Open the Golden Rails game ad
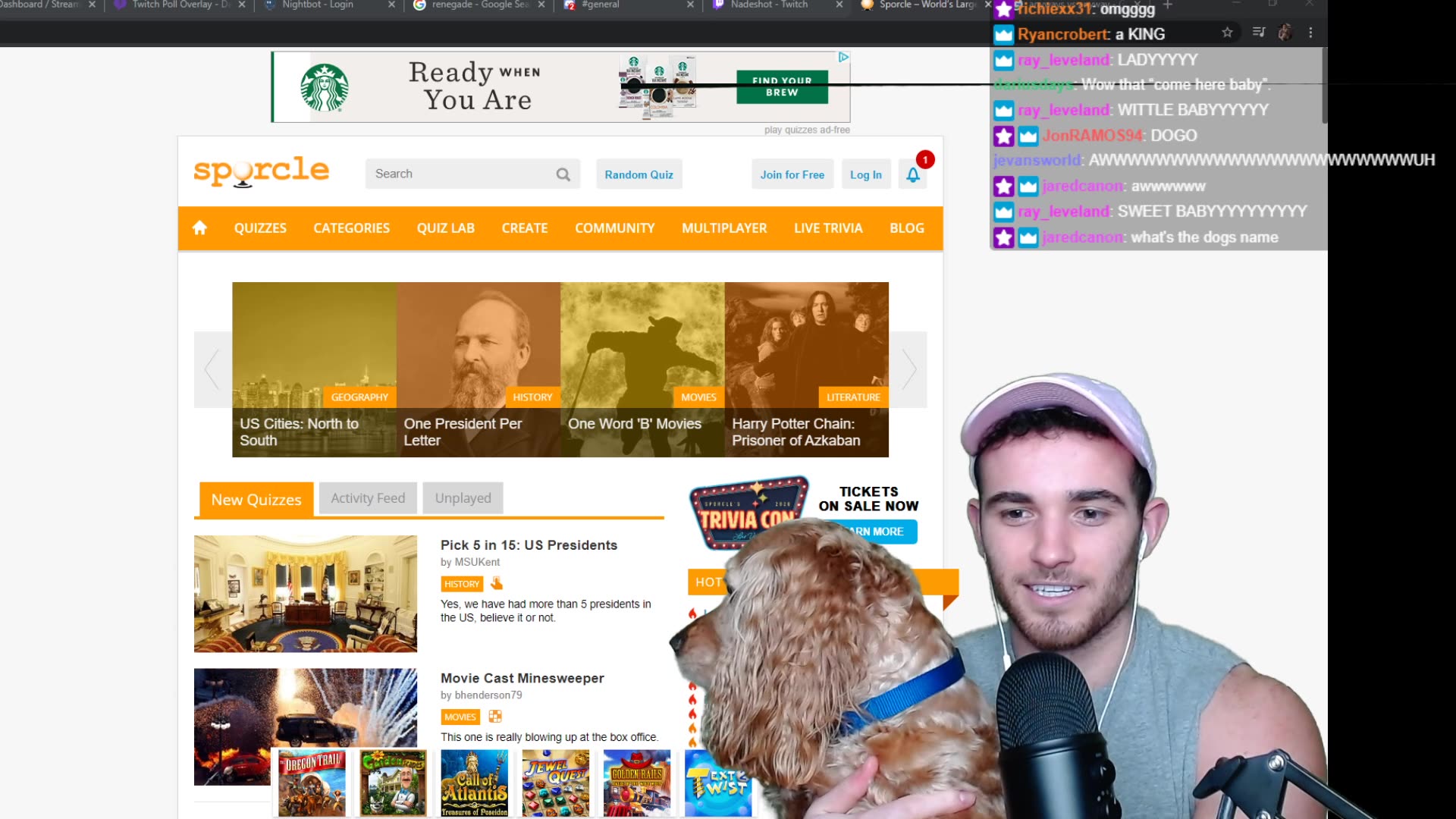Viewport: 1456px width, 819px height. pyautogui.click(x=637, y=783)
